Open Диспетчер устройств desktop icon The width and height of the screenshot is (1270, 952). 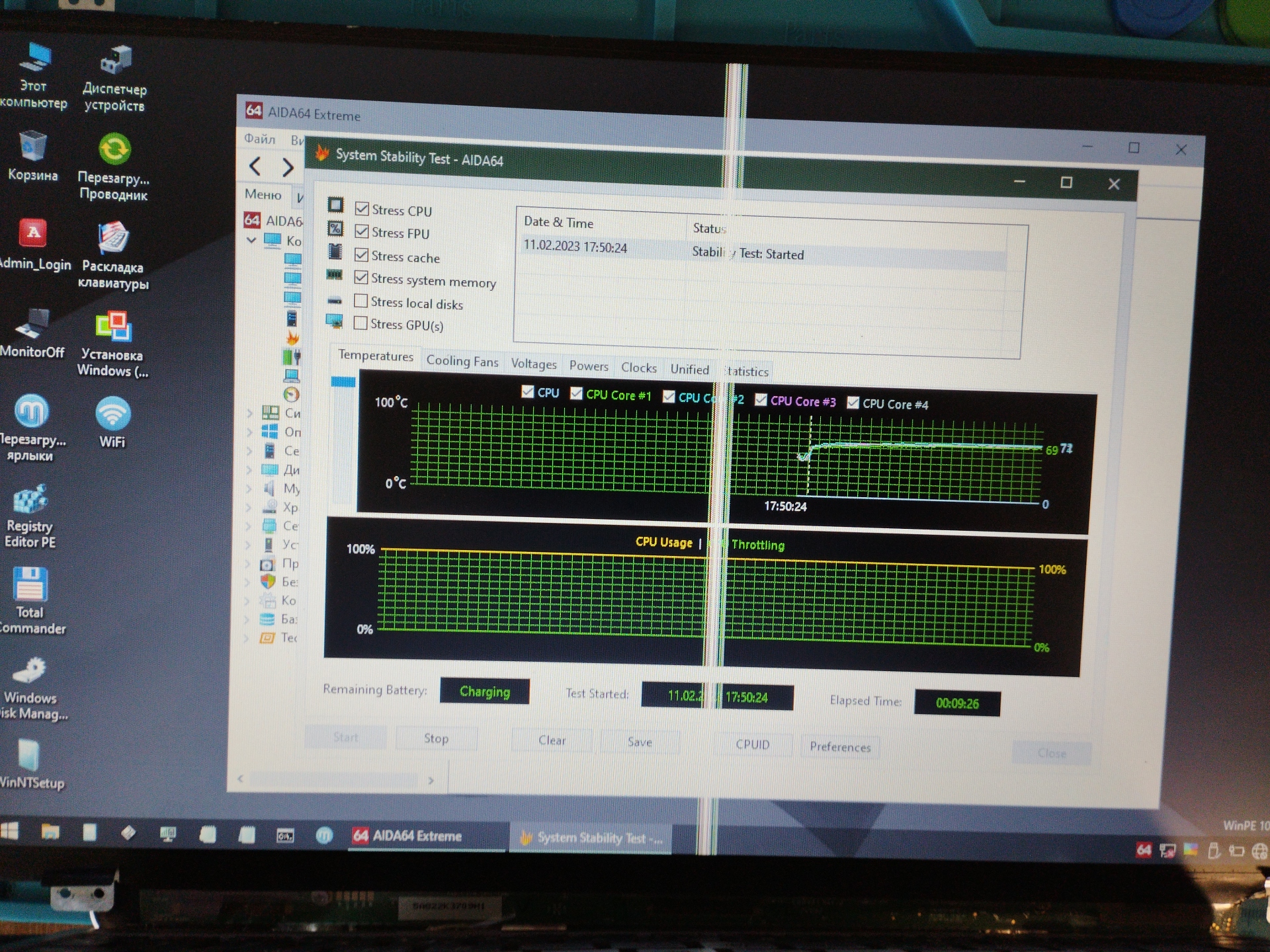(x=114, y=78)
